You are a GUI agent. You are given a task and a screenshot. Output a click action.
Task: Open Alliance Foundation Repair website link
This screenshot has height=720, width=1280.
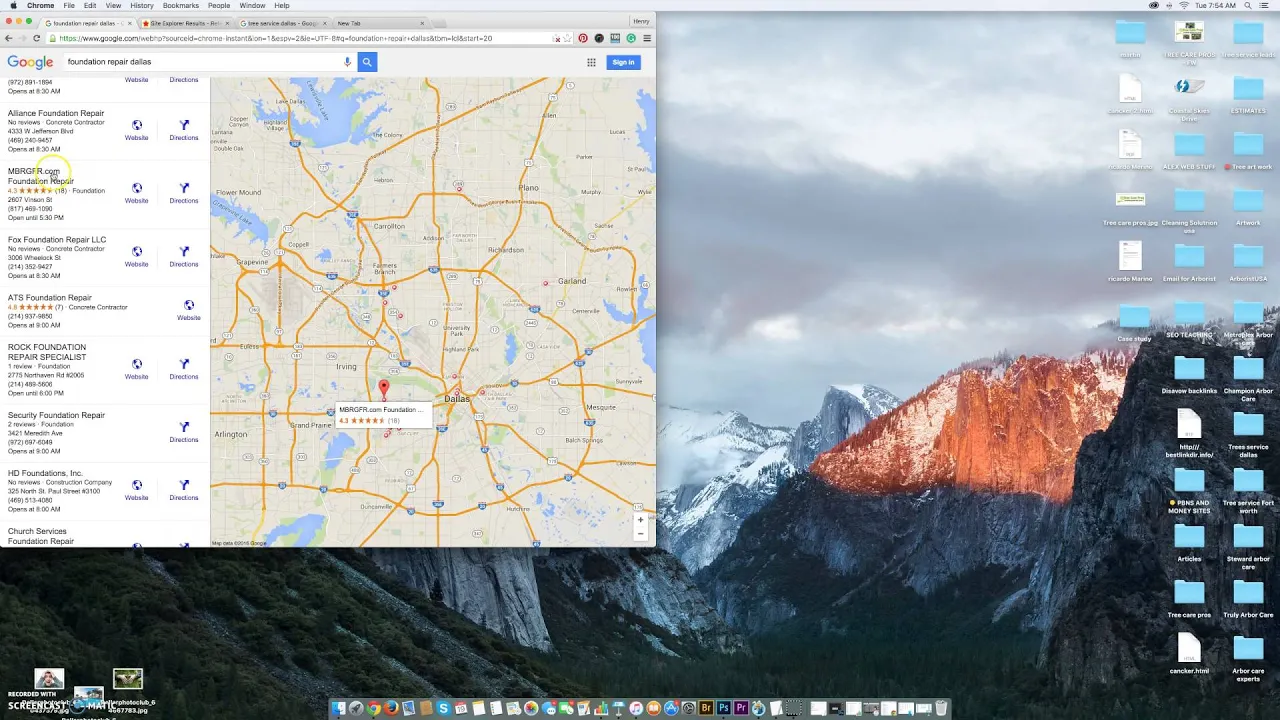pos(136,130)
